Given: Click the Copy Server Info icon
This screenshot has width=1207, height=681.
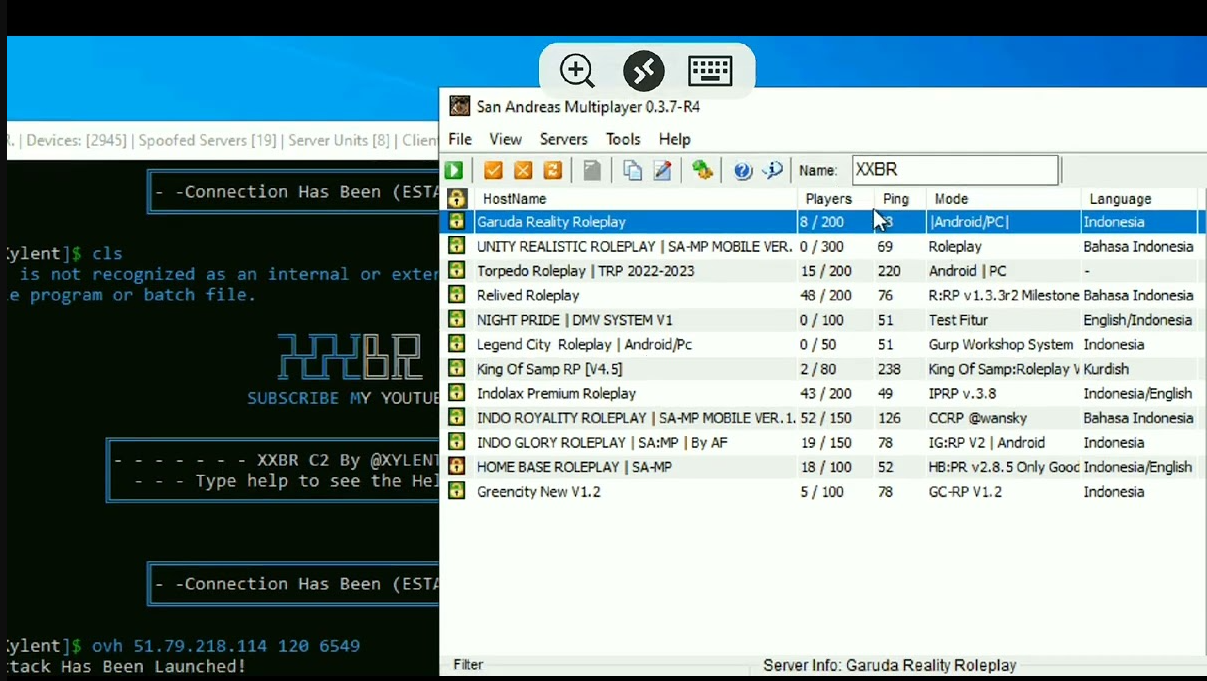Looking at the screenshot, I should click(632, 171).
